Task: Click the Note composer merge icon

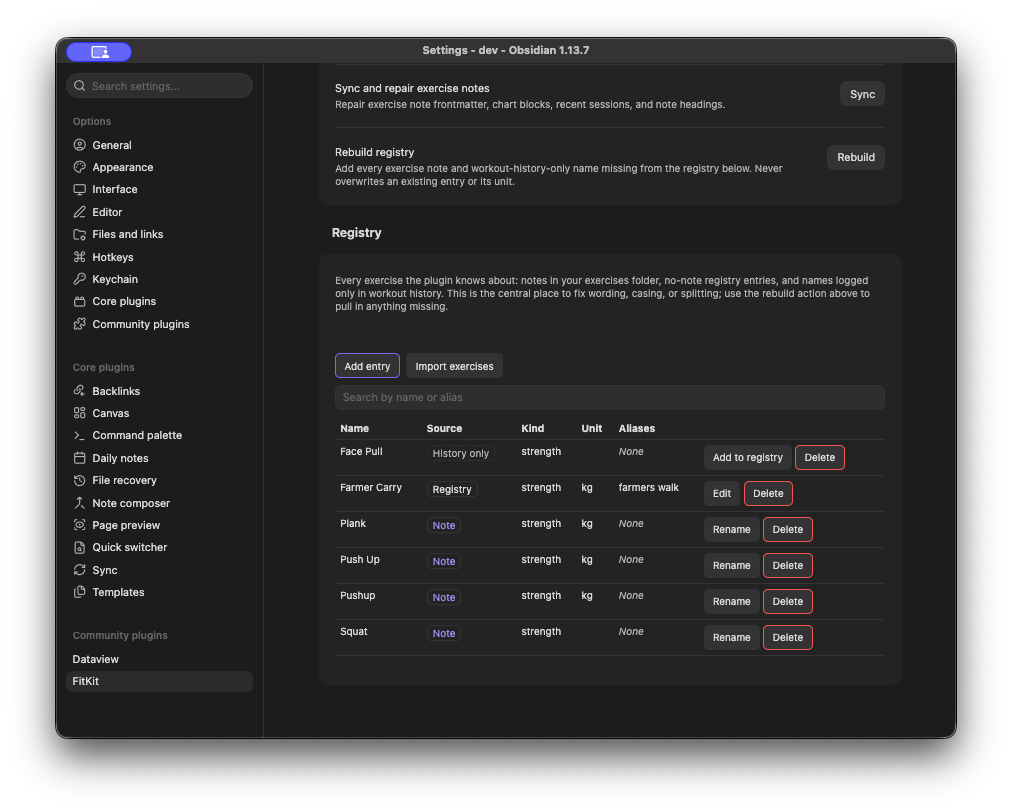Action: point(79,503)
